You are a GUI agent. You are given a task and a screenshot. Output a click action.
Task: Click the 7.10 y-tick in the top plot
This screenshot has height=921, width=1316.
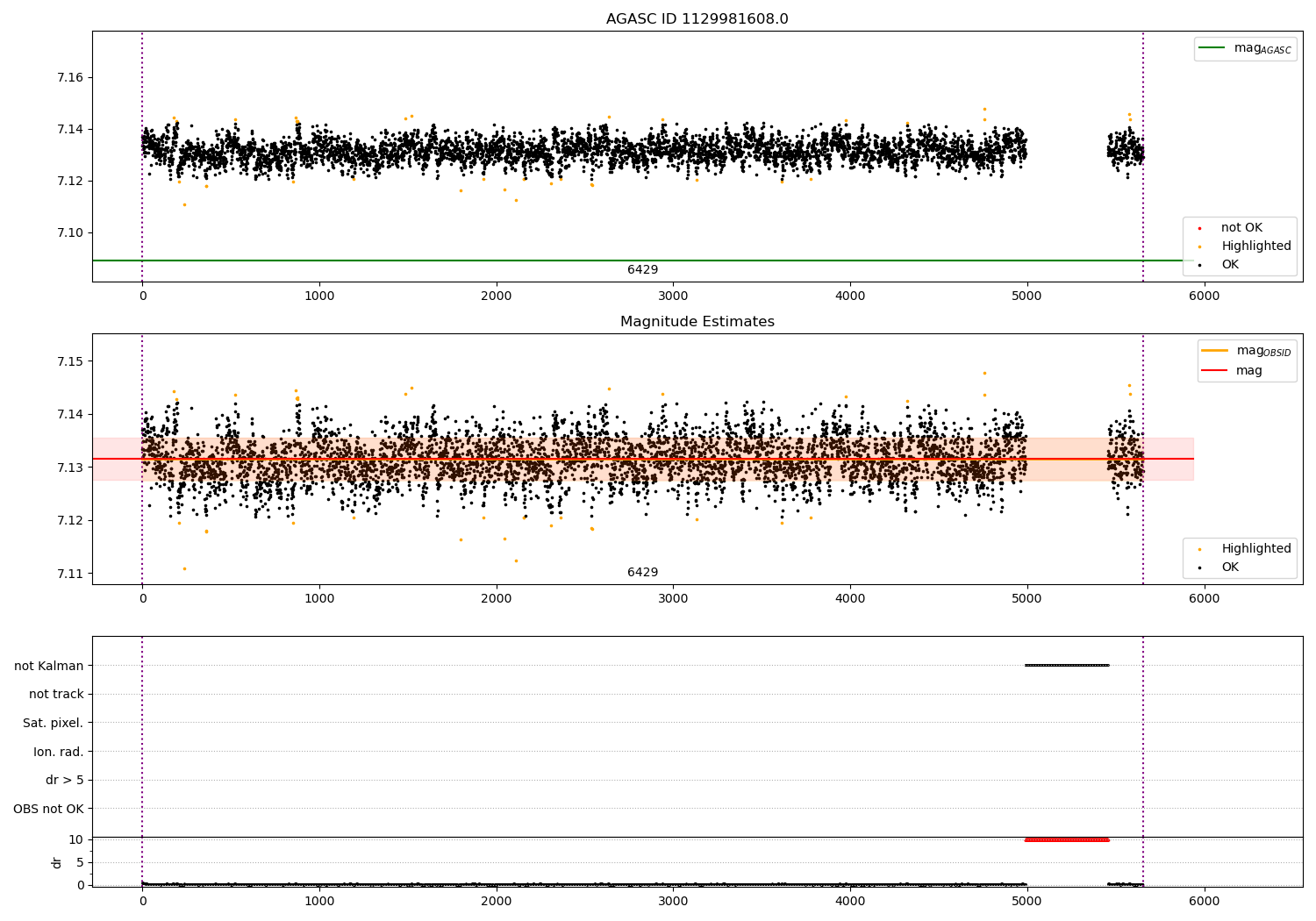tap(70, 233)
